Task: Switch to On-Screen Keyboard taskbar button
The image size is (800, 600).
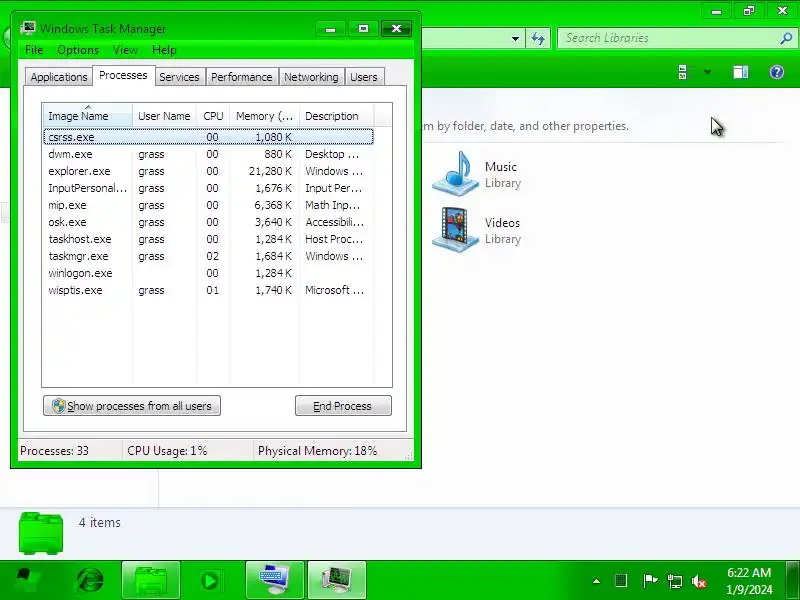Action: [274, 580]
